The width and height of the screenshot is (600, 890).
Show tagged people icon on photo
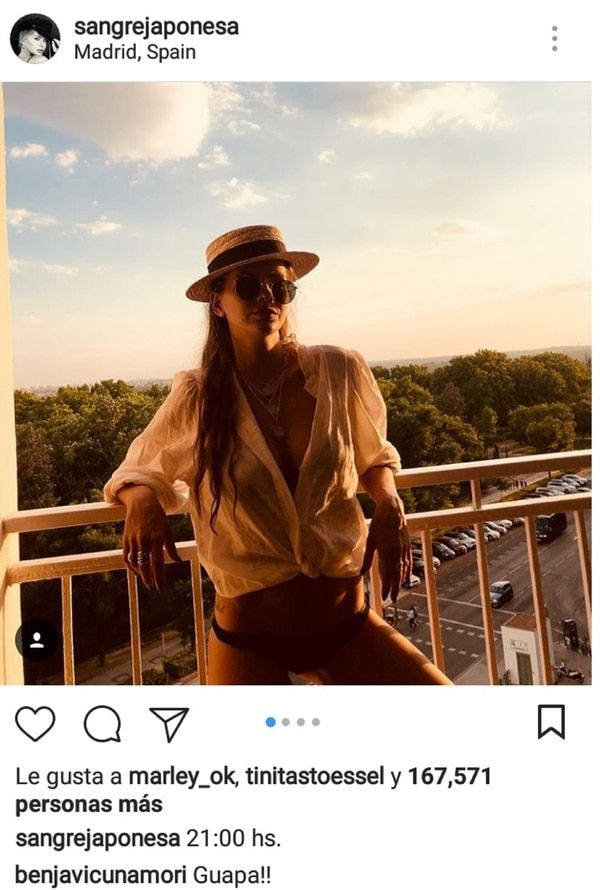pyautogui.click(x=37, y=640)
